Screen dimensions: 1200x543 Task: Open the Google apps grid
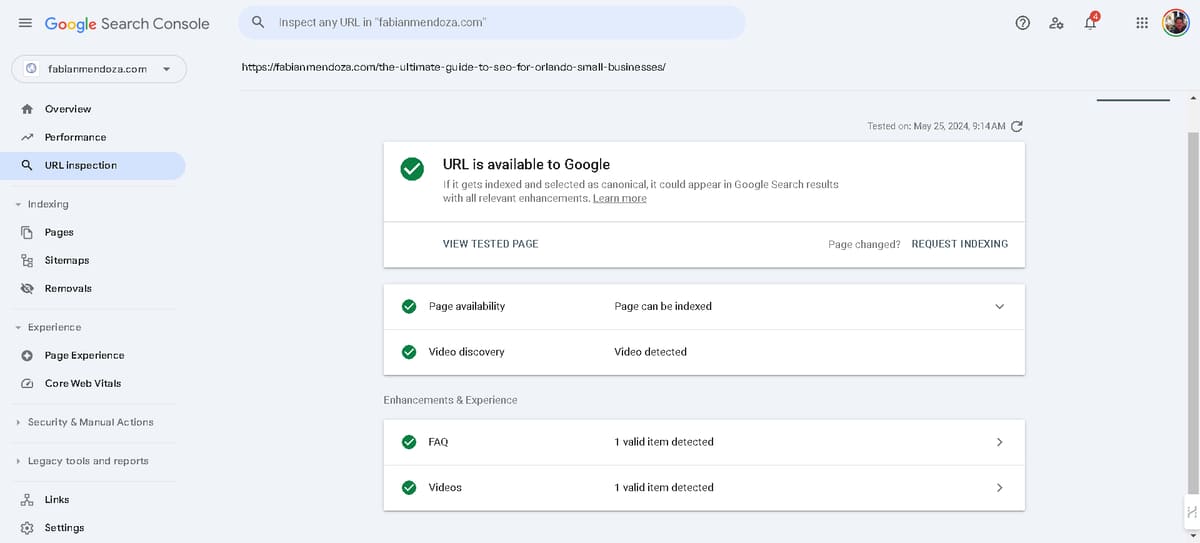(x=1142, y=23)
